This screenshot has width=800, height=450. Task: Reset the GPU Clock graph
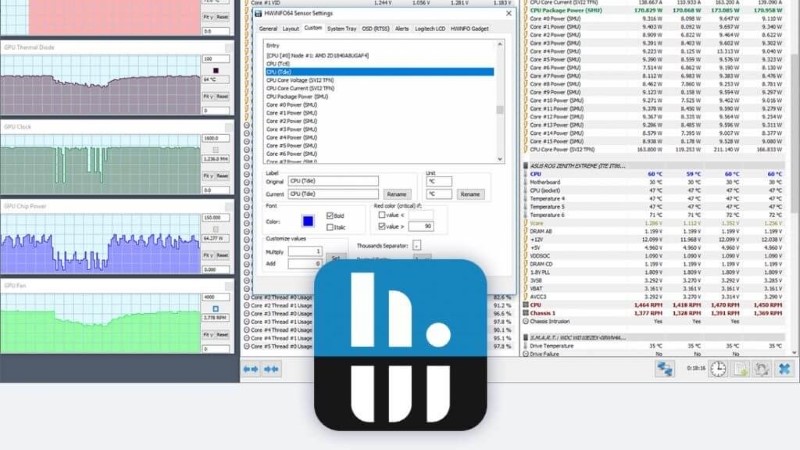point(222,176)
